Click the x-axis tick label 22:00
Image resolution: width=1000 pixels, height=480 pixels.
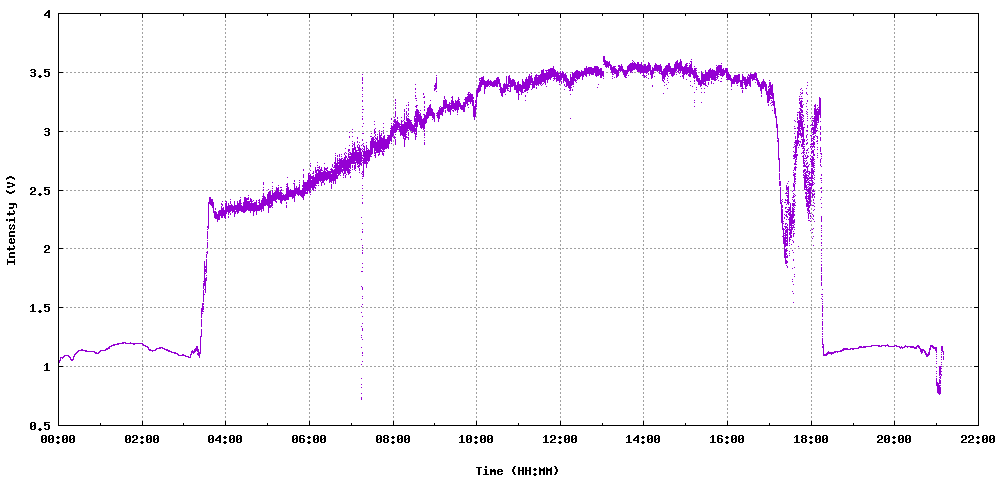click(x=978, y=439)
